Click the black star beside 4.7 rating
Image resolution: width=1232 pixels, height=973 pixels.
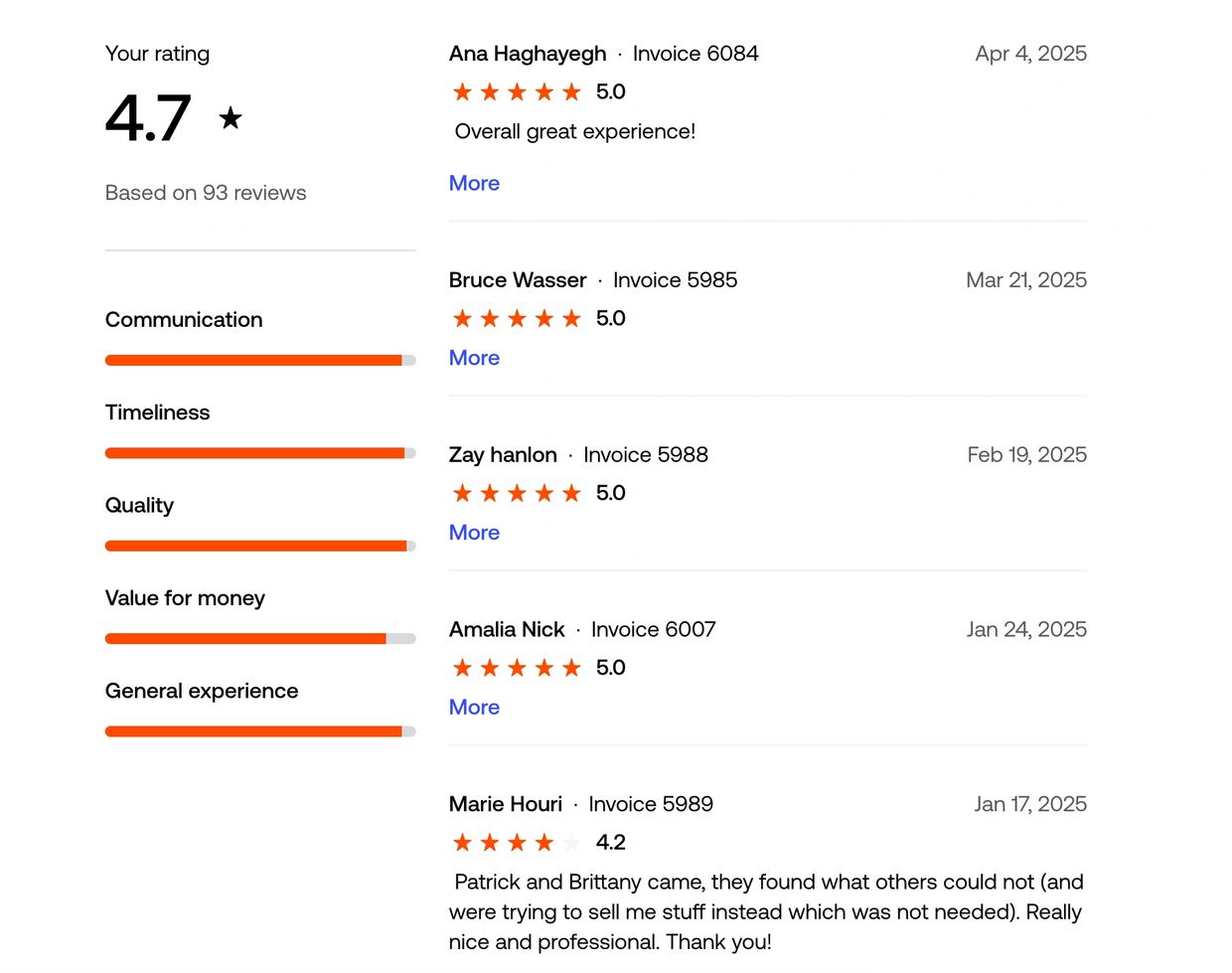[231, 118]
